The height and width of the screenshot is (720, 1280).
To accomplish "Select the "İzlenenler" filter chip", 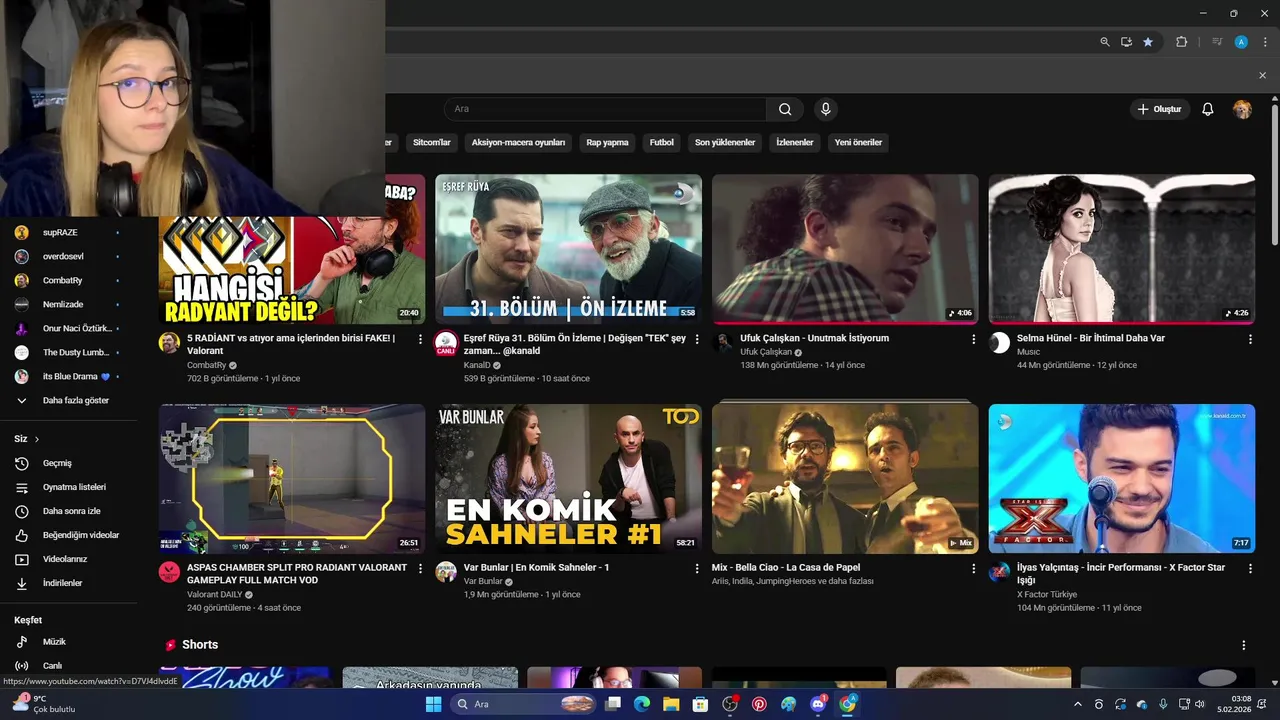I will (x=795, y=142).
